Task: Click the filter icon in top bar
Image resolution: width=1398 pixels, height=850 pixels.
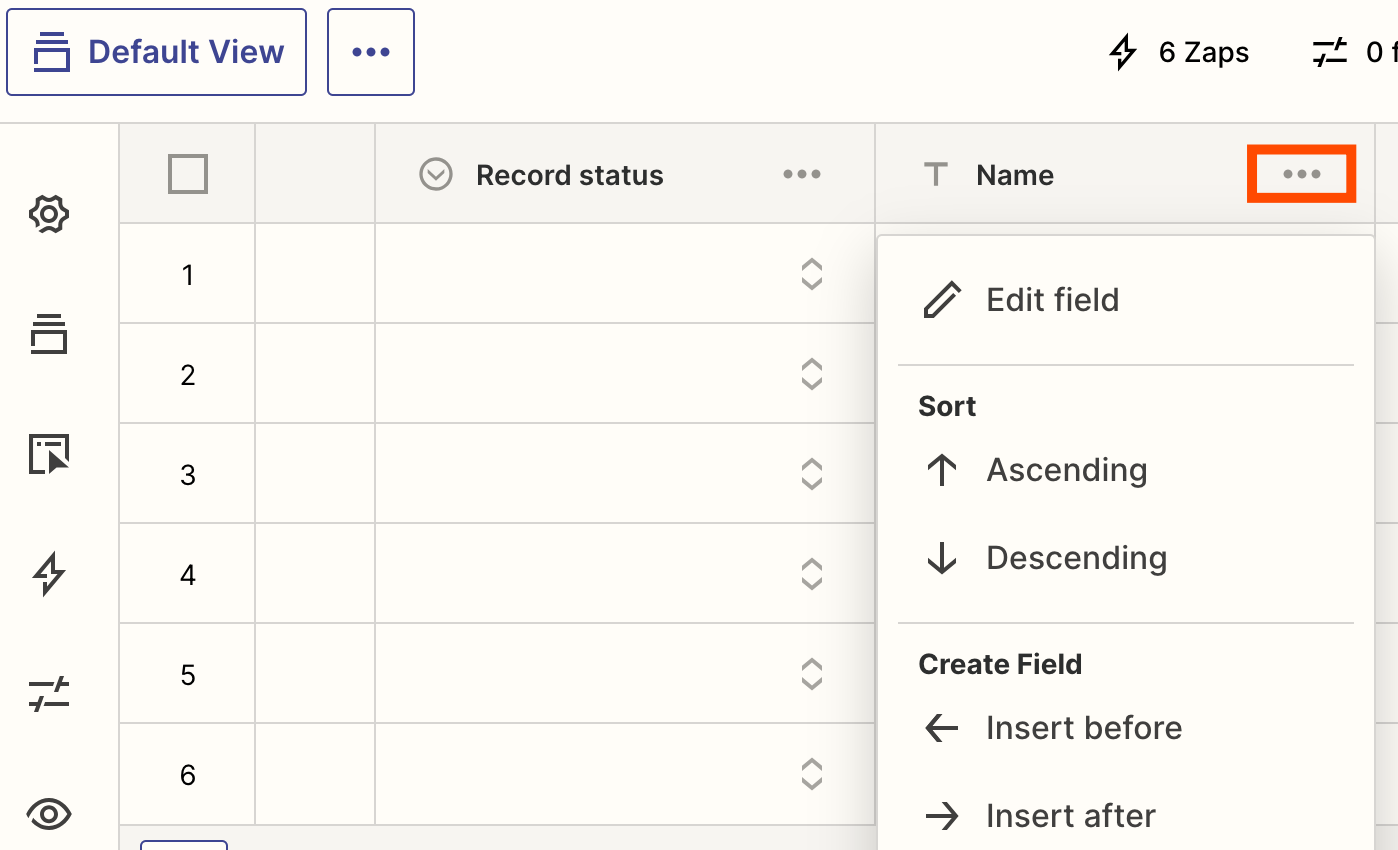Action: point(1330,52)
